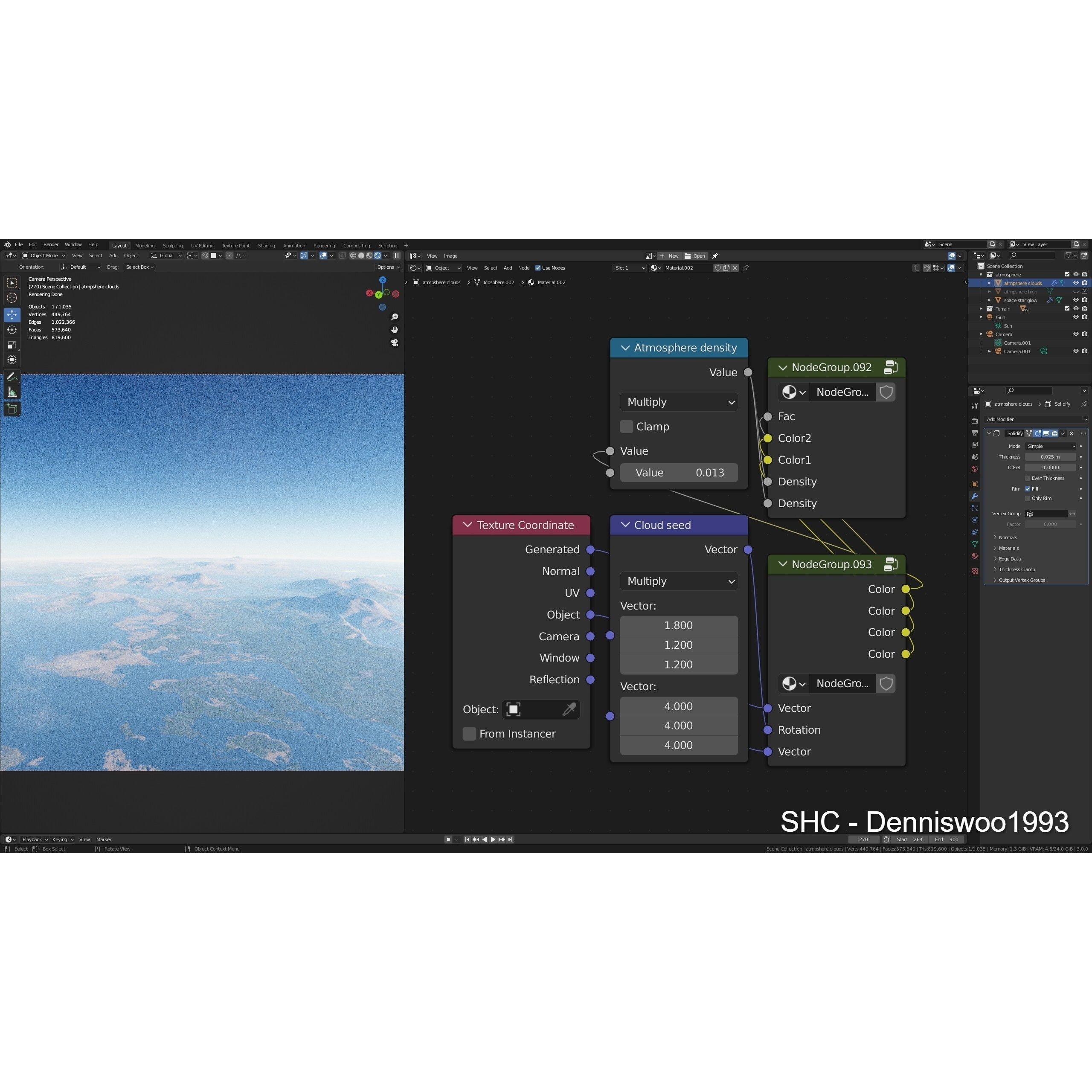Switch to the Shading workspace tab

click(266, 246)
